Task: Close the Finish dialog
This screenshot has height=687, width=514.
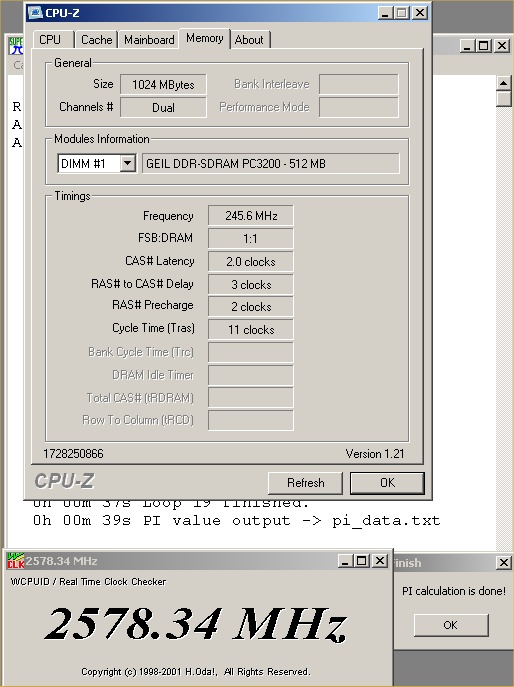Action: coord(503,563)
